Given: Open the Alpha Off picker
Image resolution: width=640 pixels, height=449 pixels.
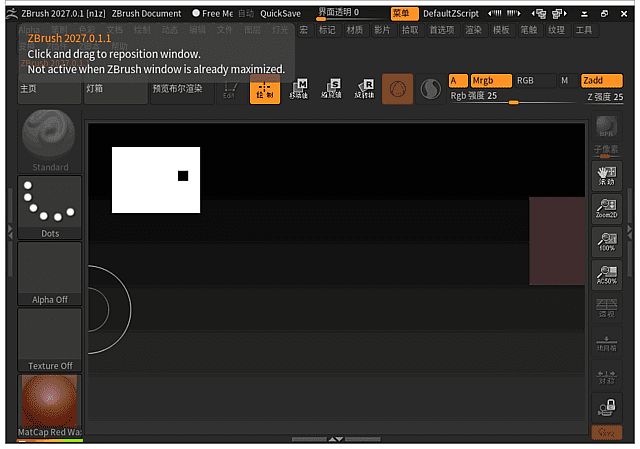Looking at the screenshot, I should pyautogui.click(x=49, y=273).
